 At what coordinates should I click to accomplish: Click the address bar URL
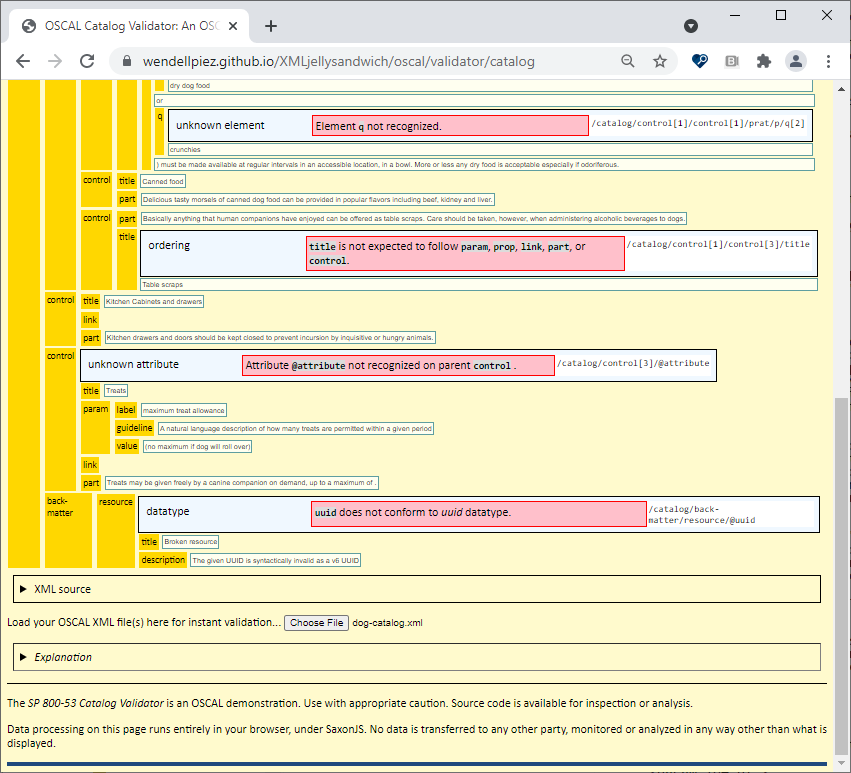point(339,61)
